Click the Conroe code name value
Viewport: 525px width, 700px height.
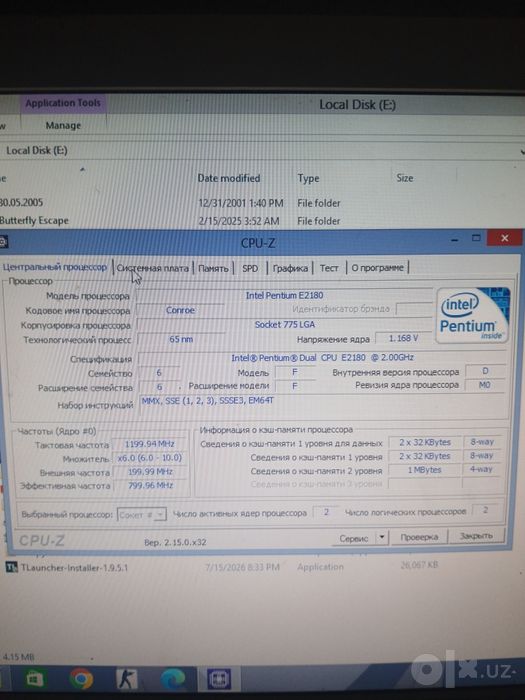coord(180,310)
